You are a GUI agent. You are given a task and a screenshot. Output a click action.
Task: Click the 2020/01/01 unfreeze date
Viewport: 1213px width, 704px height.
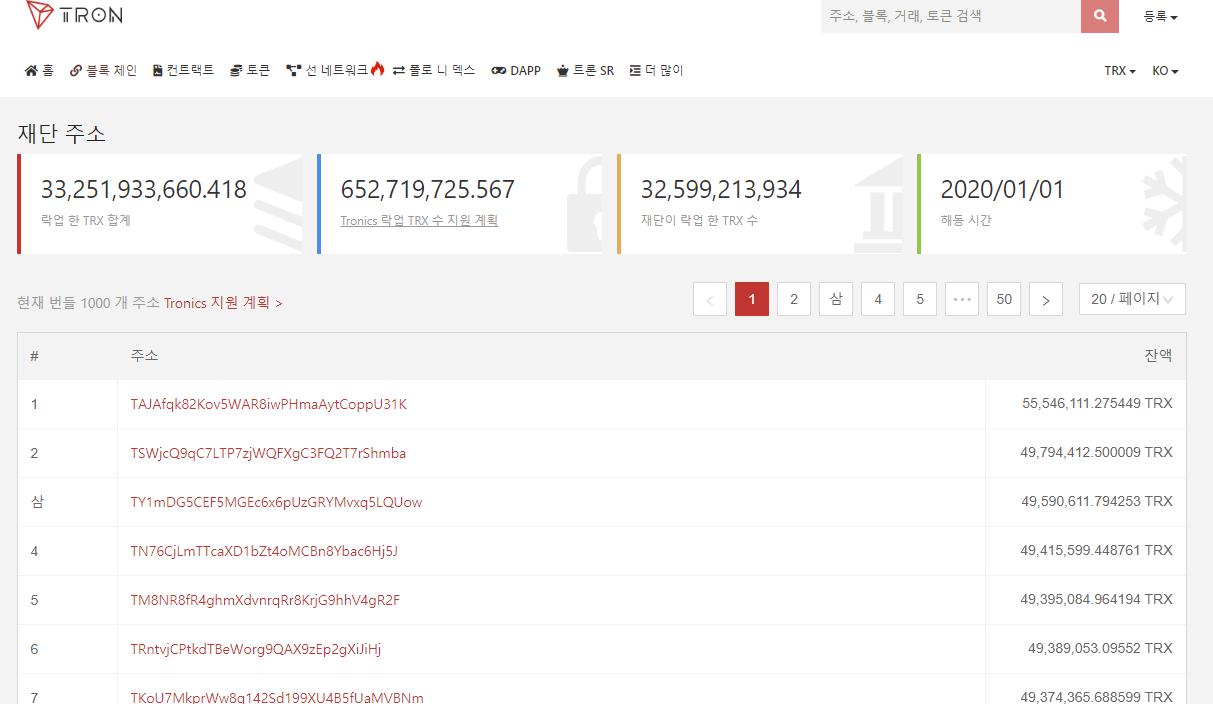[x=1002, y=189]
